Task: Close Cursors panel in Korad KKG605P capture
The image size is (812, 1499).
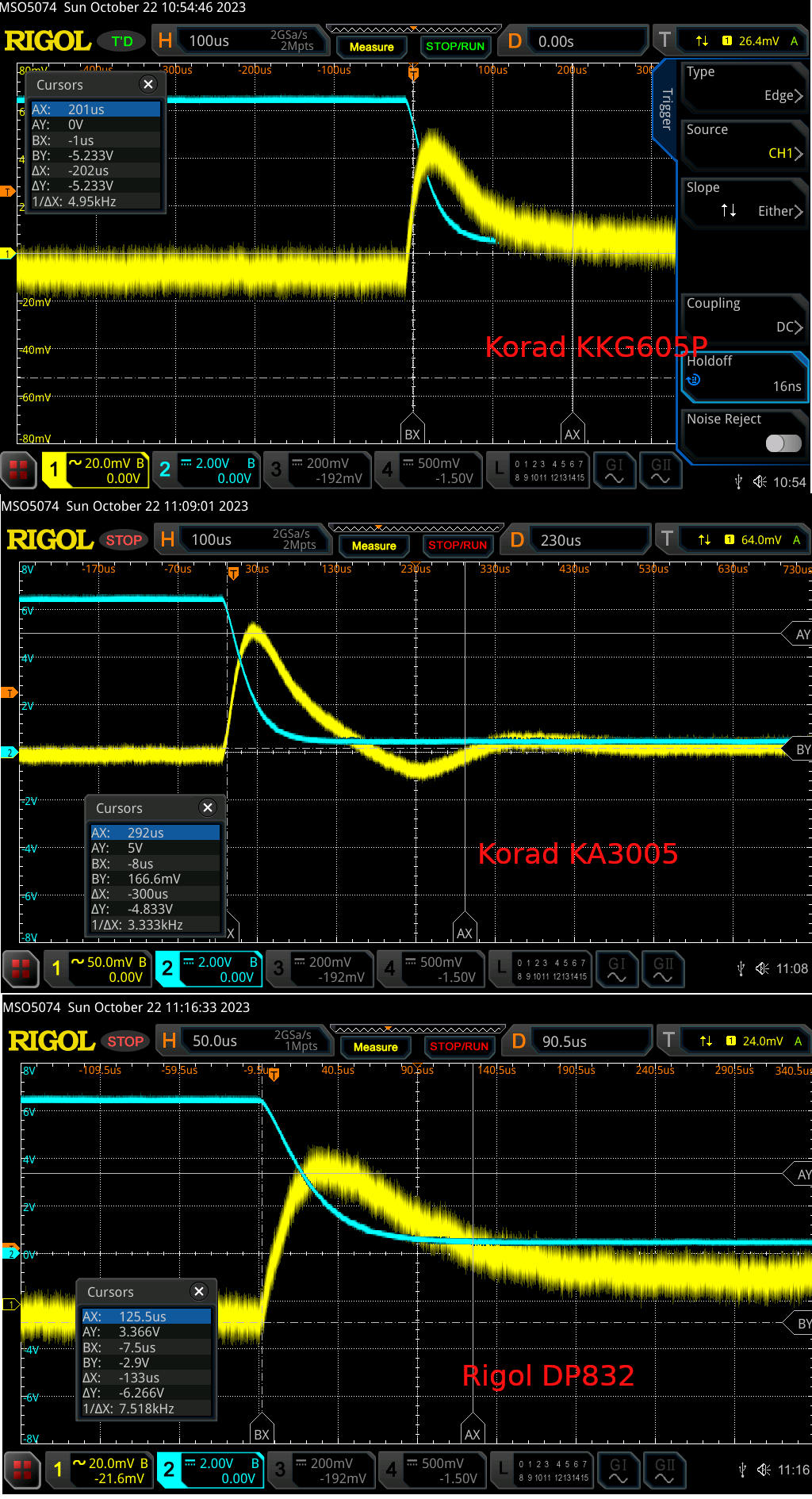Action: click(x=148, y=84)
